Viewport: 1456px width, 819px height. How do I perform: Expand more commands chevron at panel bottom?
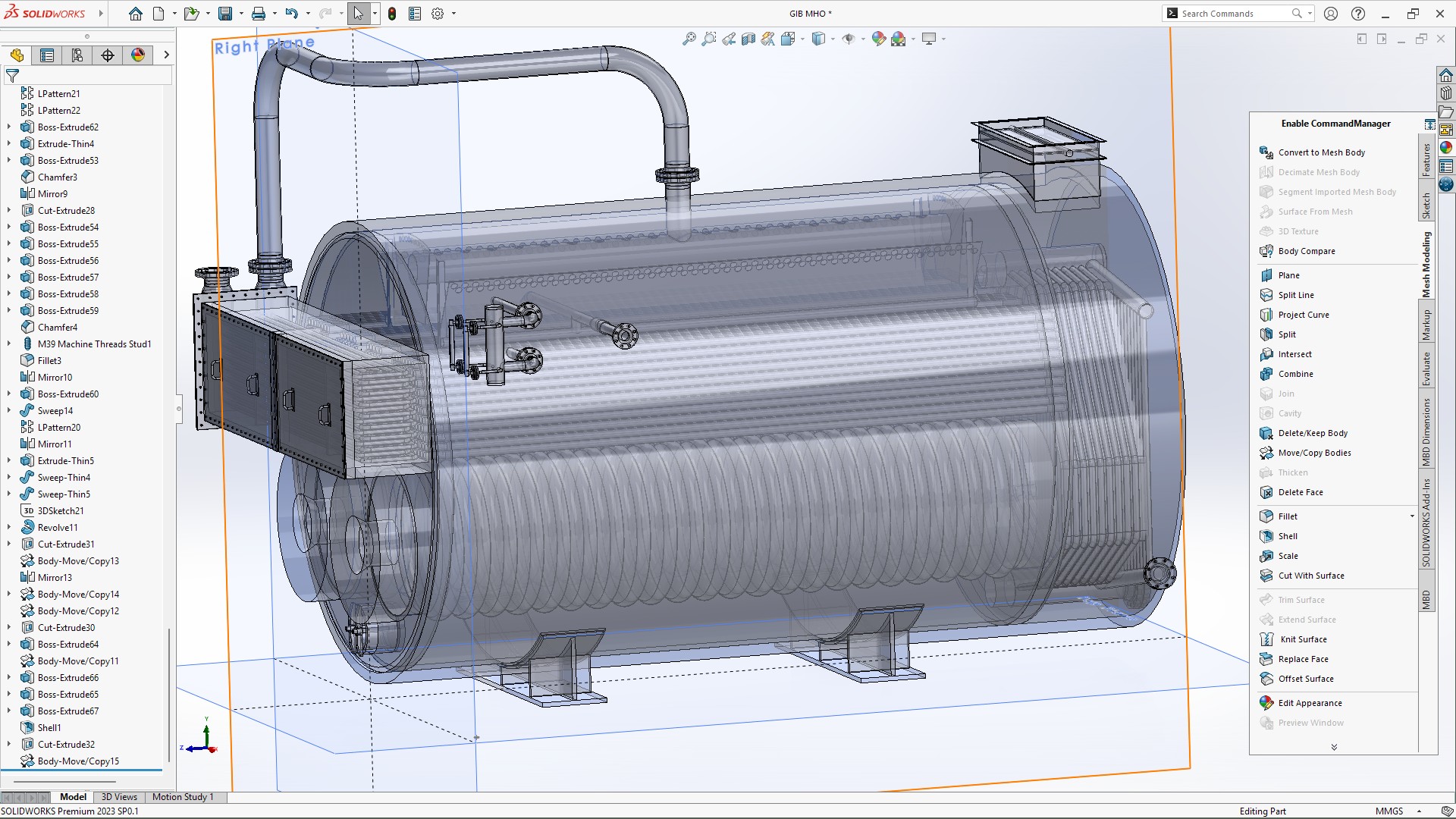tap(1334, 747)
